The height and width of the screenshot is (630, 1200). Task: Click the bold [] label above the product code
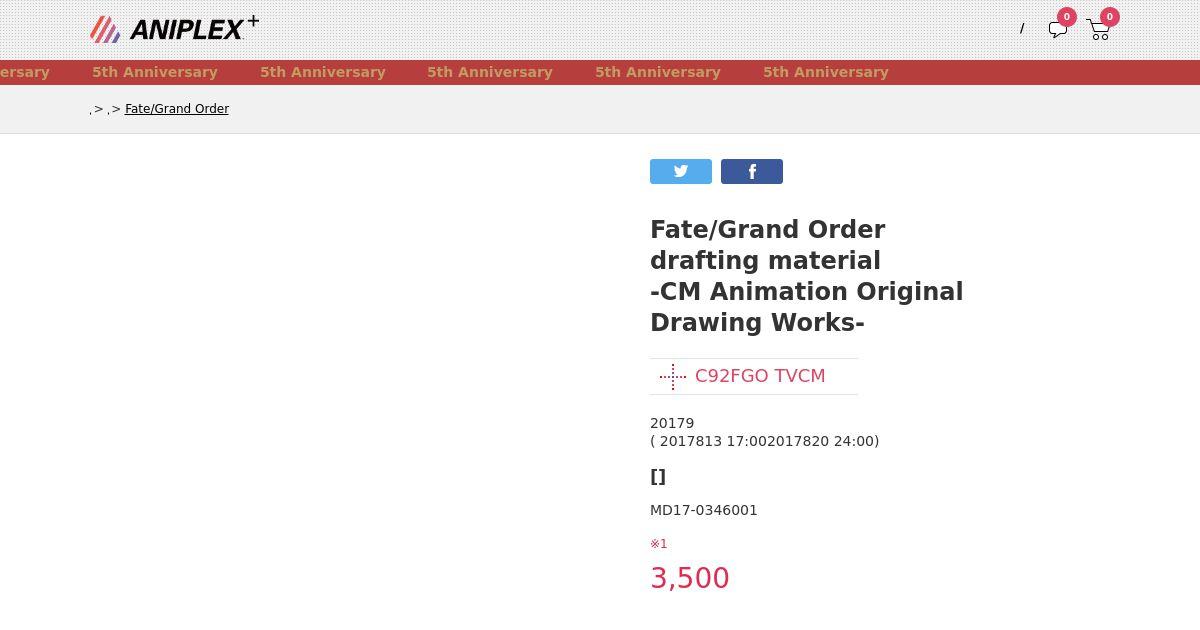pos(658,476)
